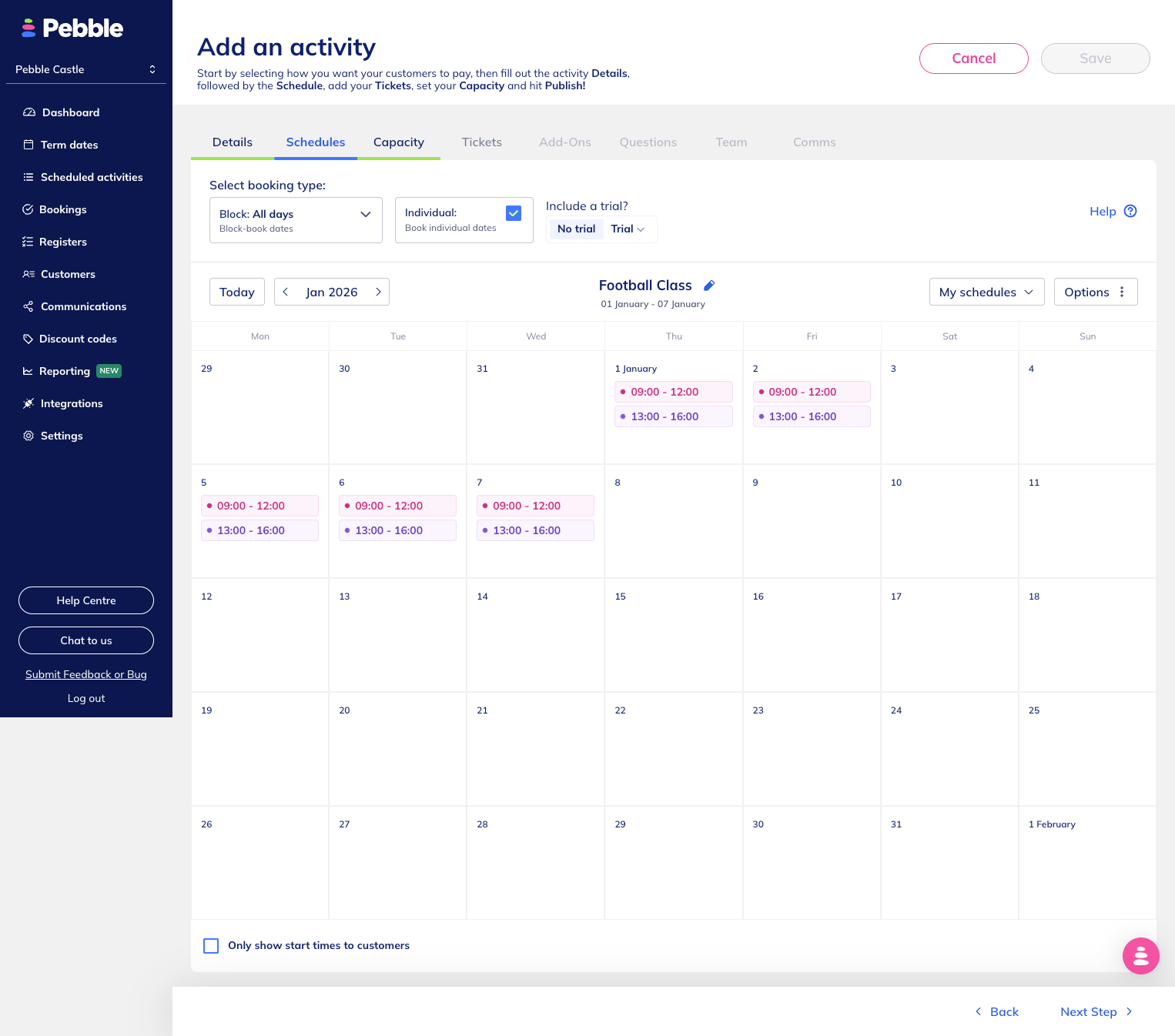Expand the Trial dropdown
Viewport: 1175px width, 1036px height.
point(628,229)
